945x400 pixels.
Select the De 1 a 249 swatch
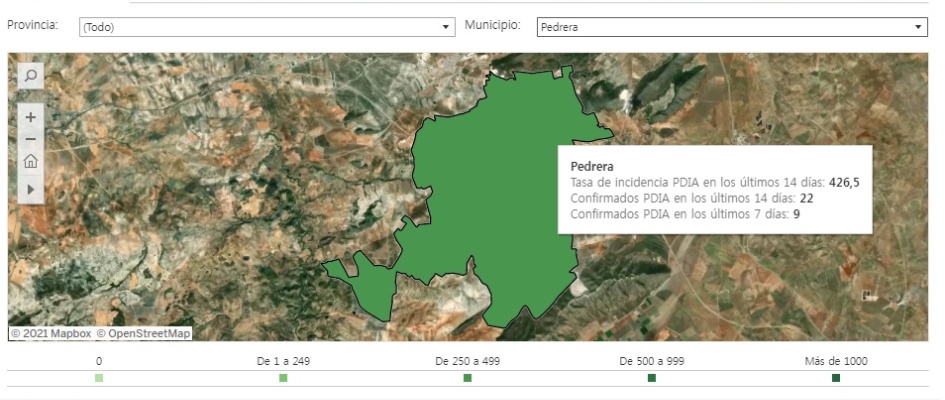(x=283, y=378)
